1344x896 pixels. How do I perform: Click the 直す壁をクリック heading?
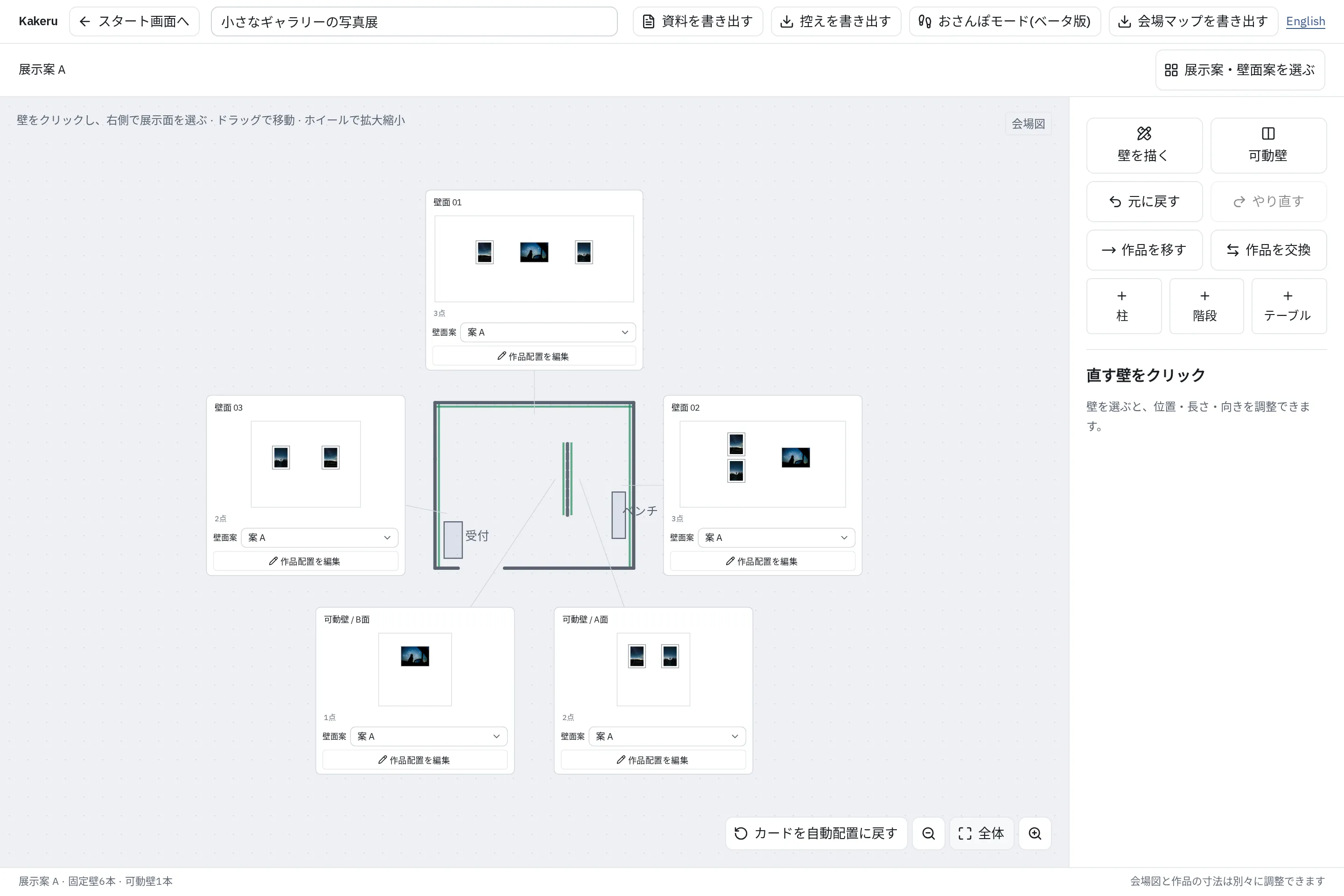click(1146, 375)
